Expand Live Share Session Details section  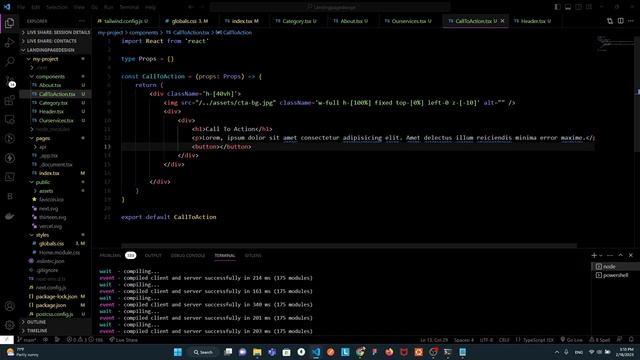tap(56, 32)
